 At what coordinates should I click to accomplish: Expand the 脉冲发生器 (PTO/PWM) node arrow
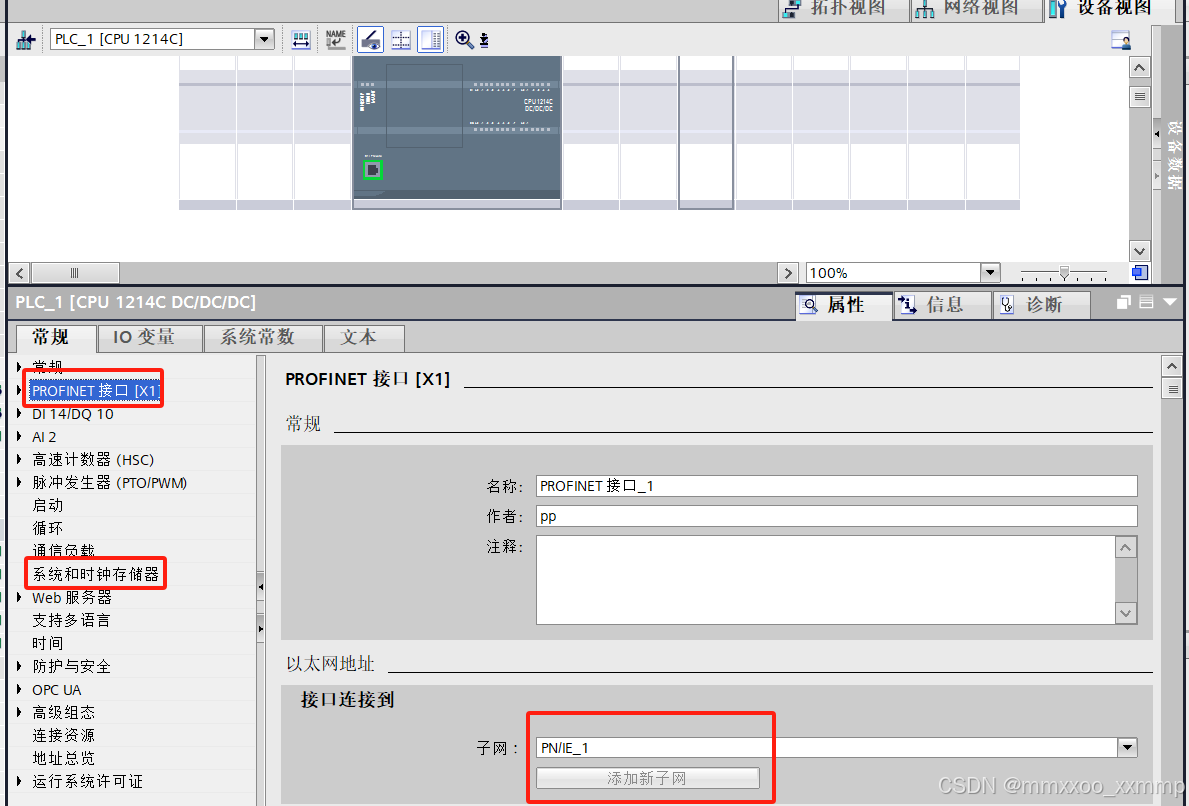[x=19, y=482]
